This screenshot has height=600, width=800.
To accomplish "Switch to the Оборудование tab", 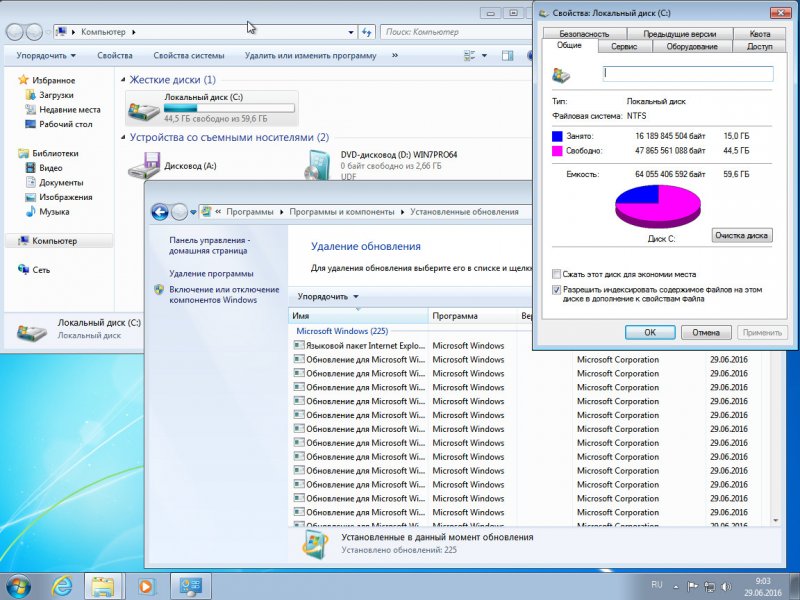I will coord(692,46).
